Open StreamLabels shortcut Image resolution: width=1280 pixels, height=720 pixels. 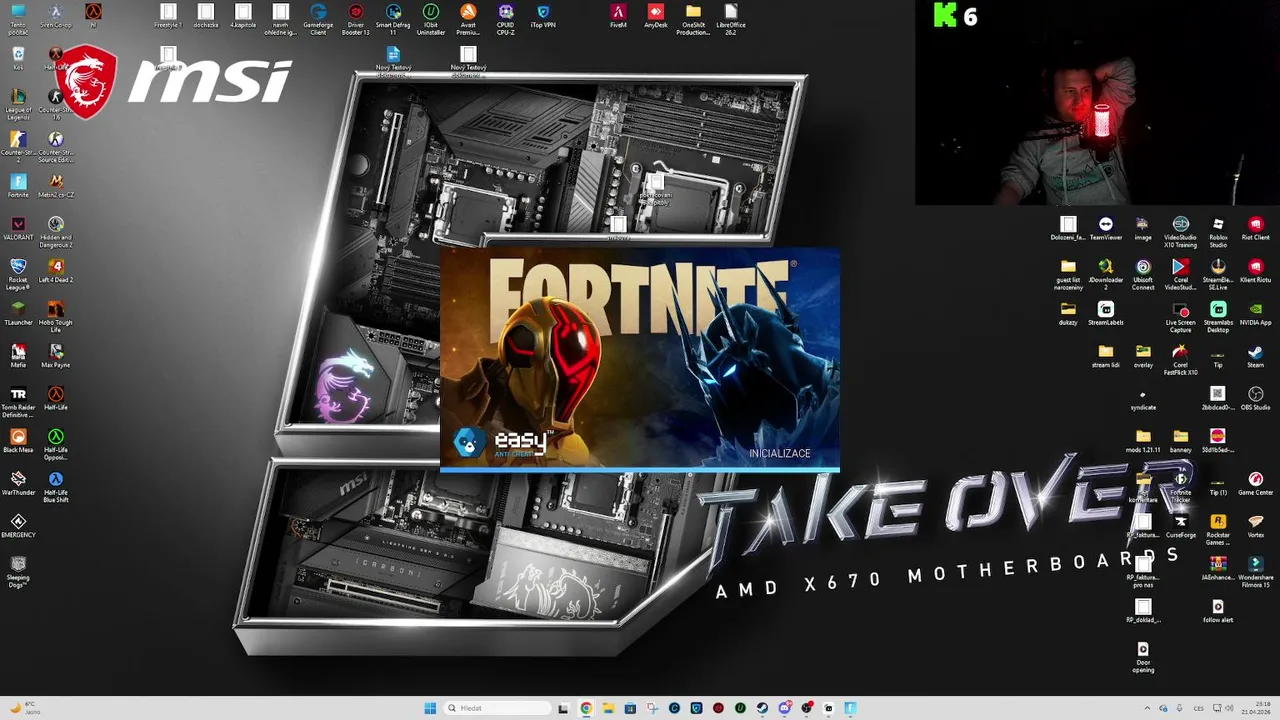(x=1106, y=314)
